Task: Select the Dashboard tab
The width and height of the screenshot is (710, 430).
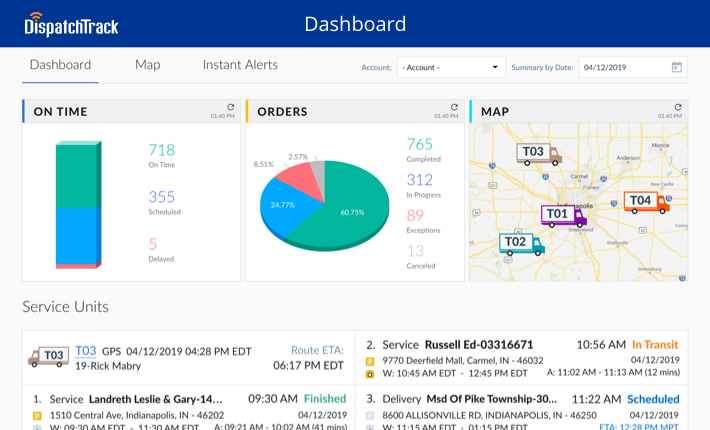Action: click(x=60, y=65)
